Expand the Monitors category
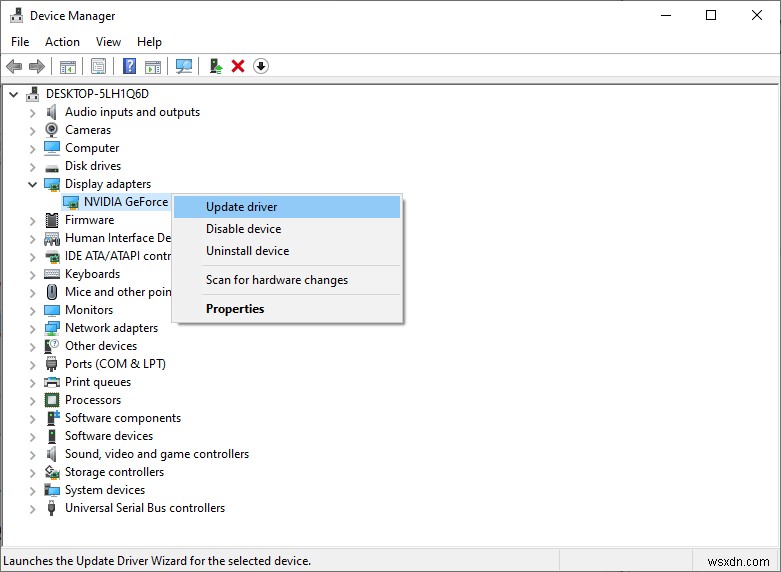 [x=32, y=310]
